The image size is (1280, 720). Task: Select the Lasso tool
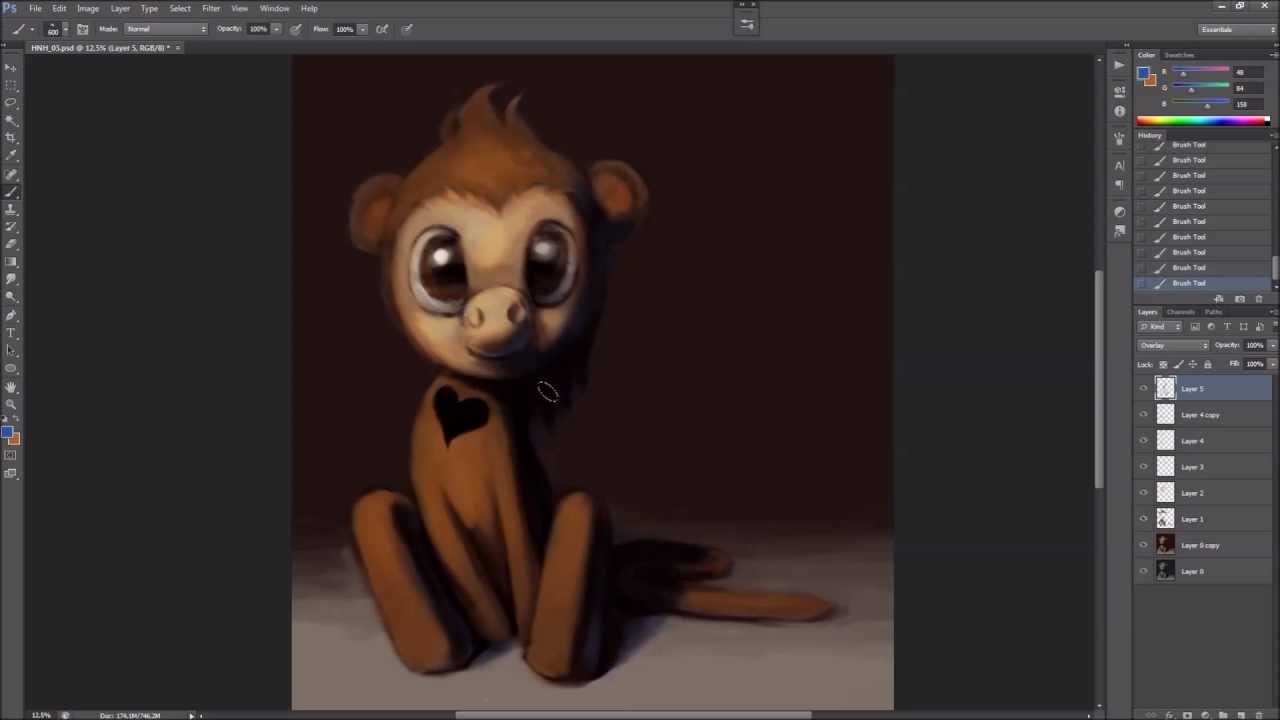(11, 102)
